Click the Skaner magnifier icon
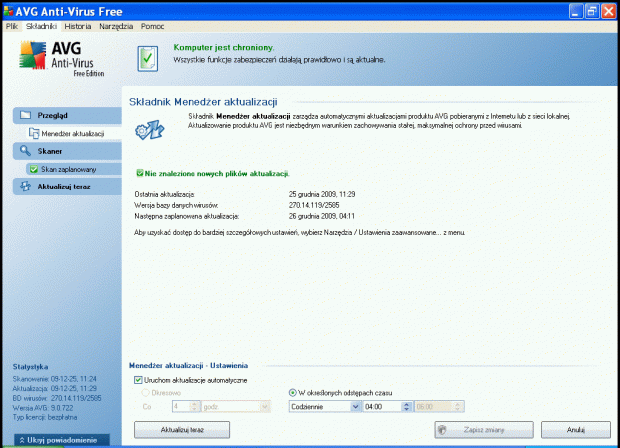Image resolution: width=620 pixels, height=448 pixels. pos(25,151)
